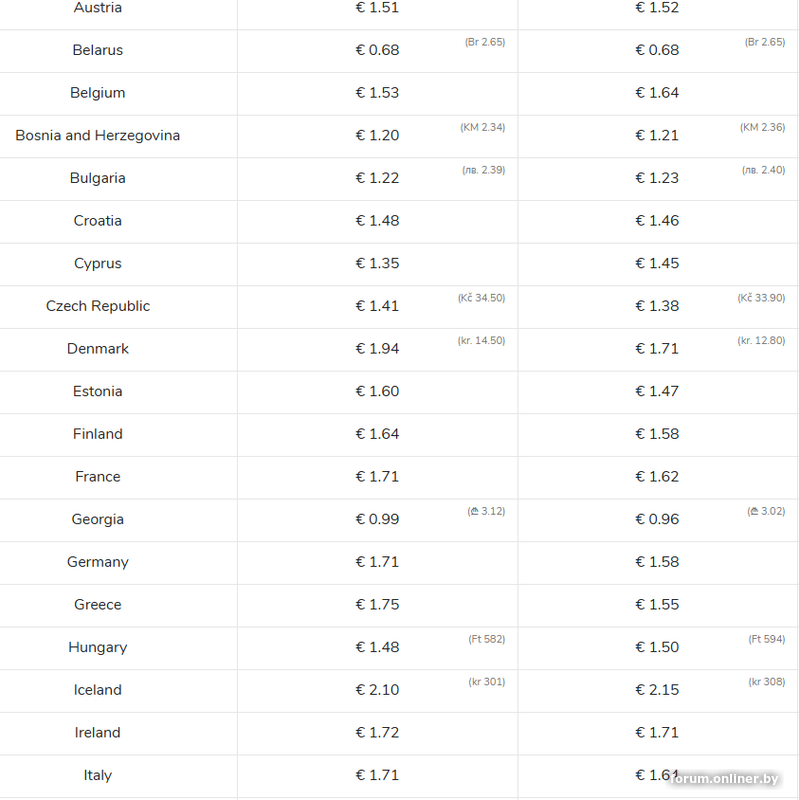This screenshot has width=799, height=800.
Task: Click the forum.onliner.by watermark
Action: click(729, 779)
